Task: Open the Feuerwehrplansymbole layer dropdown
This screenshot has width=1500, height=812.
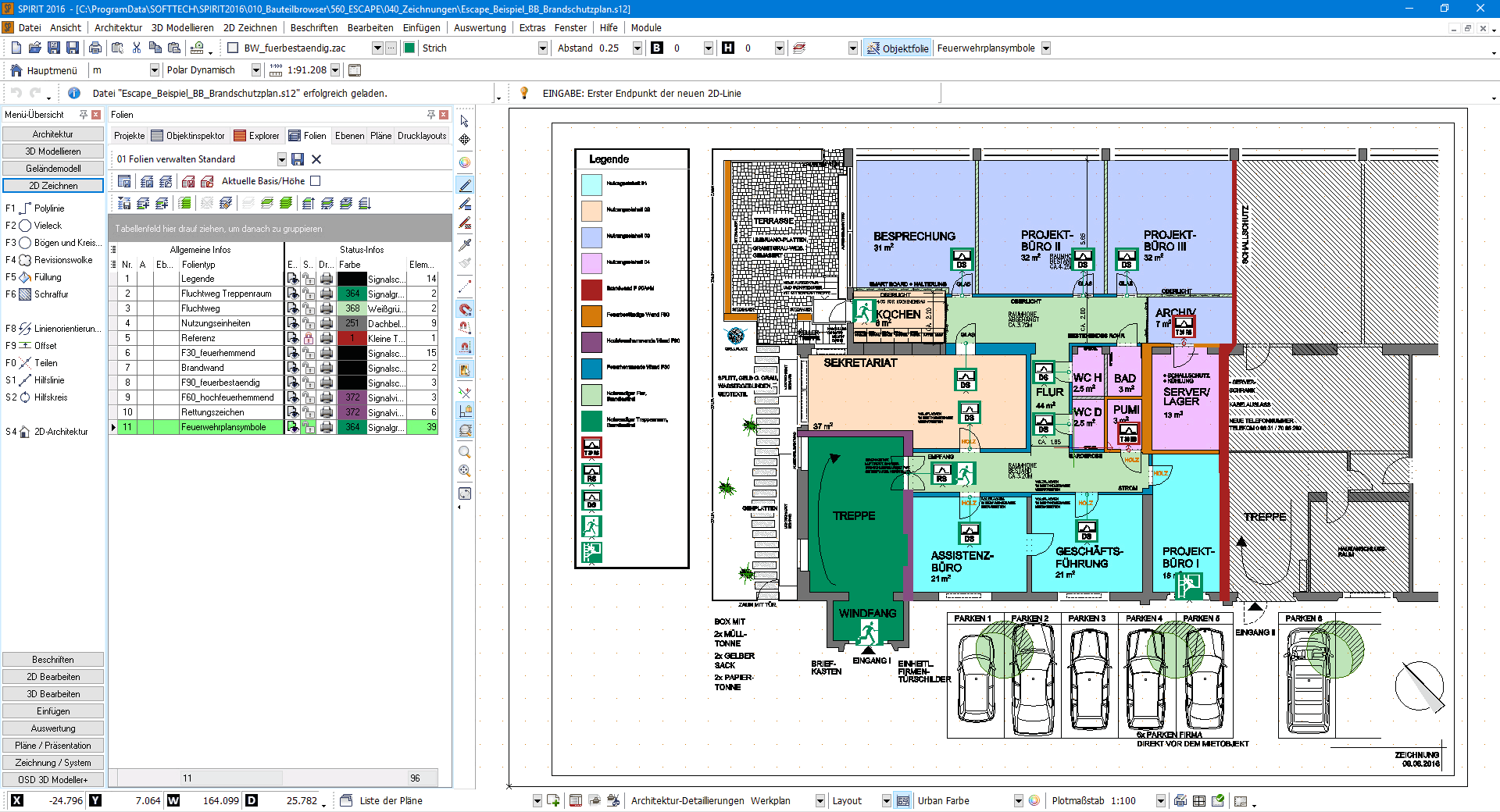Action: 1046,48
